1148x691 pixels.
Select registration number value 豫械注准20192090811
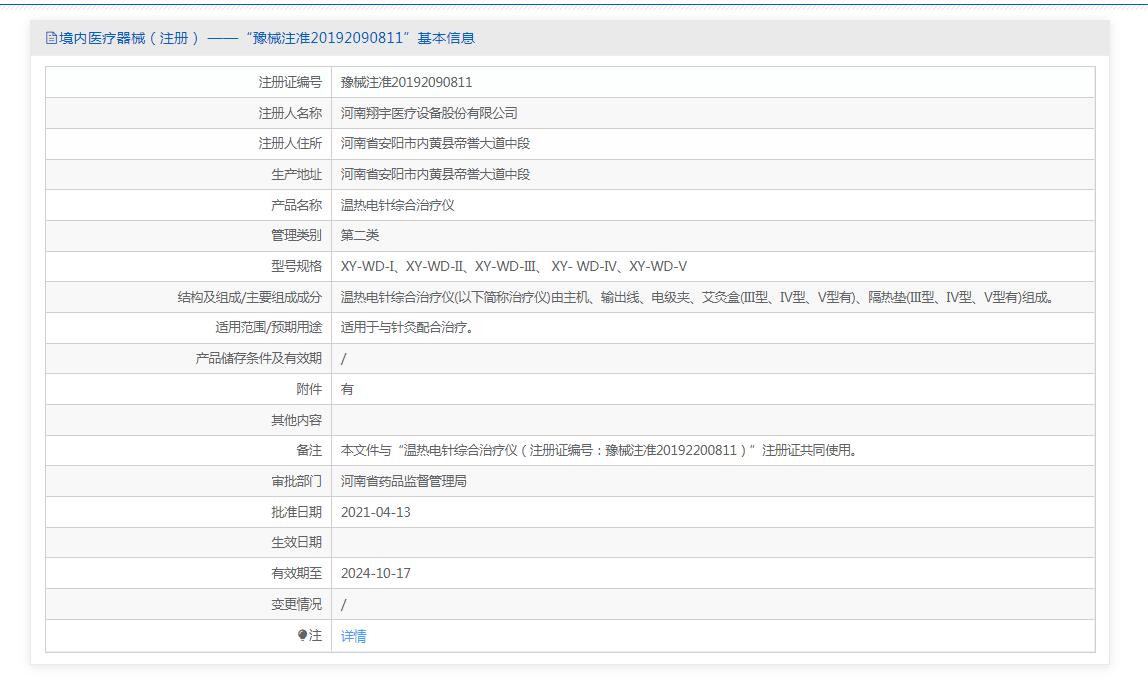tap(406, 82)
